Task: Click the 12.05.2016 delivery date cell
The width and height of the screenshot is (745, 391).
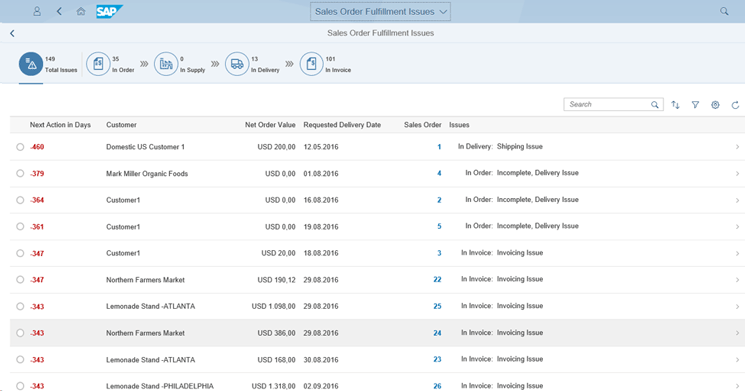Action: 321,147
